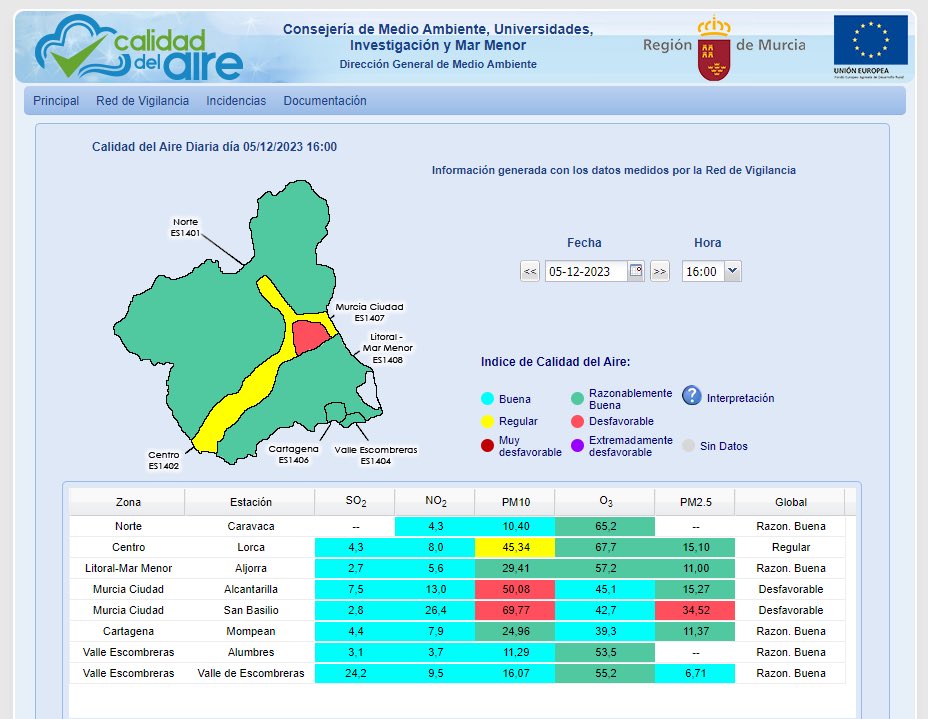Click the purple Extremadamente desfavorable legend dot
Viewport: 928px width, 719px height.
pyautogui.click(x=577, y=446)
